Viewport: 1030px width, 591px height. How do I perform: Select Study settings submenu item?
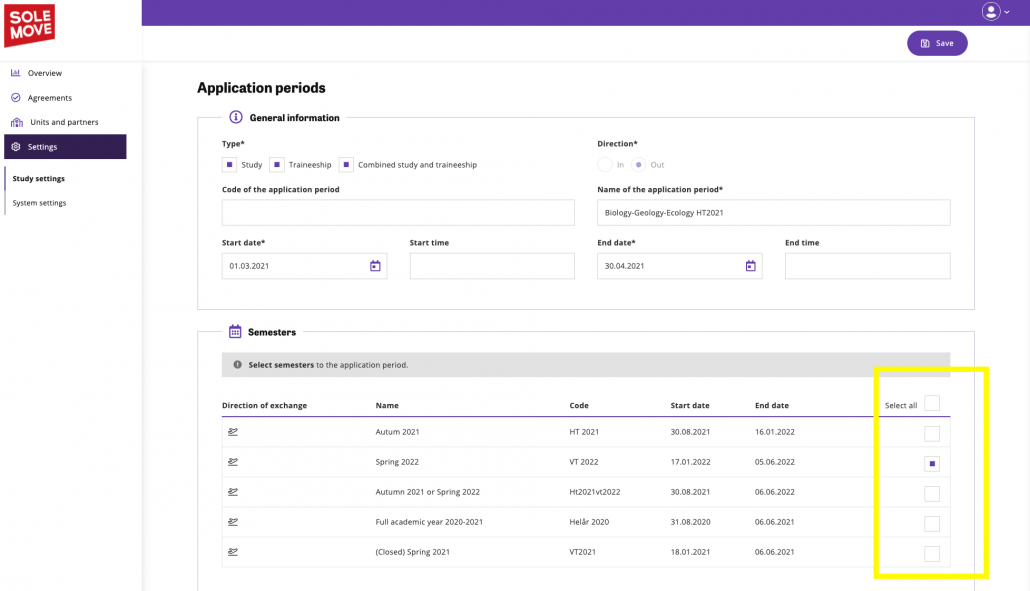click(x=38, y=179)
